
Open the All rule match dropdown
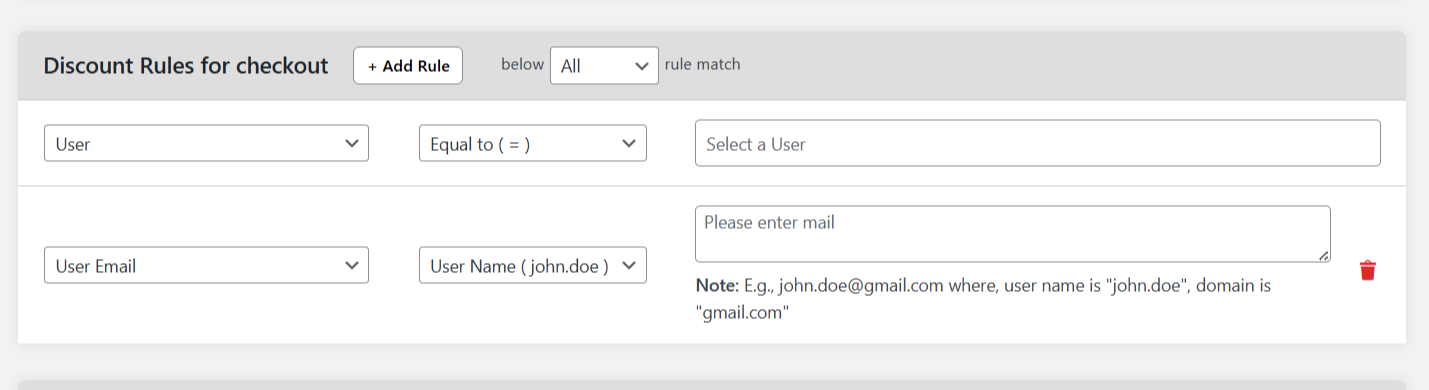click(604, 66)
